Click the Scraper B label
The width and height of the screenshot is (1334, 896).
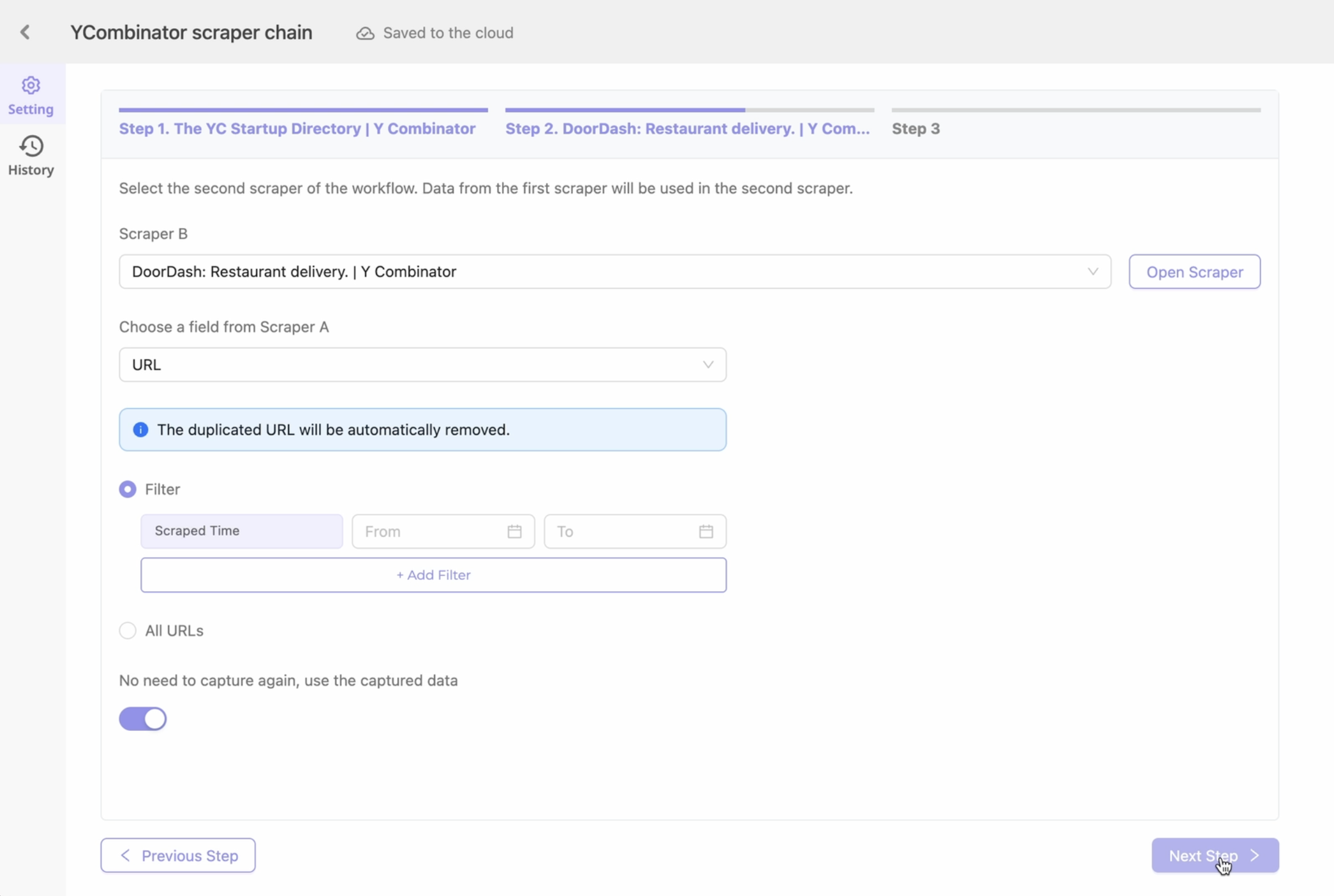(x=153, y=233)
